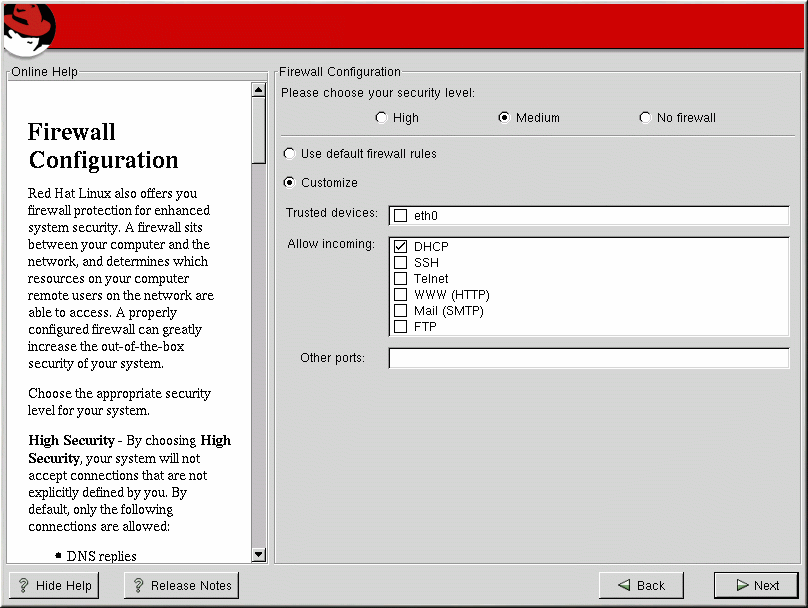
Task: Allow incoming WWW (HTTP) traffic
Action: [400, 294]
